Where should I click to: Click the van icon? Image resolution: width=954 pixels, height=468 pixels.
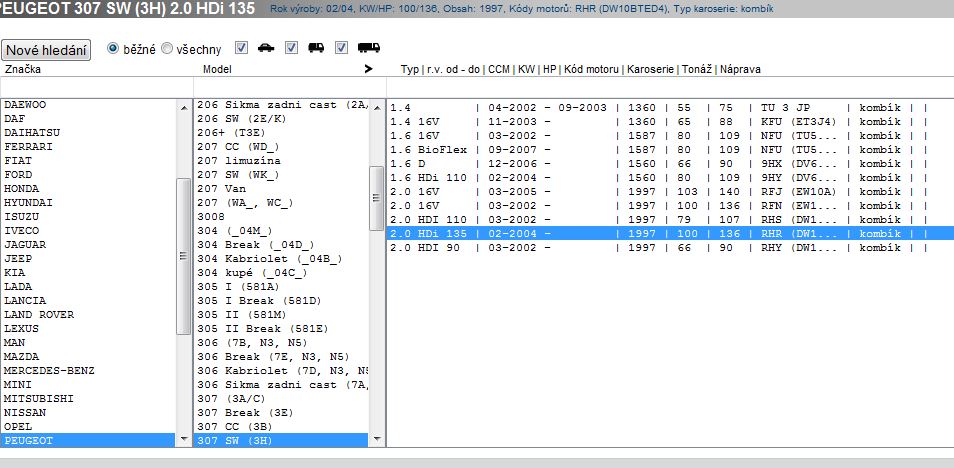316,48
